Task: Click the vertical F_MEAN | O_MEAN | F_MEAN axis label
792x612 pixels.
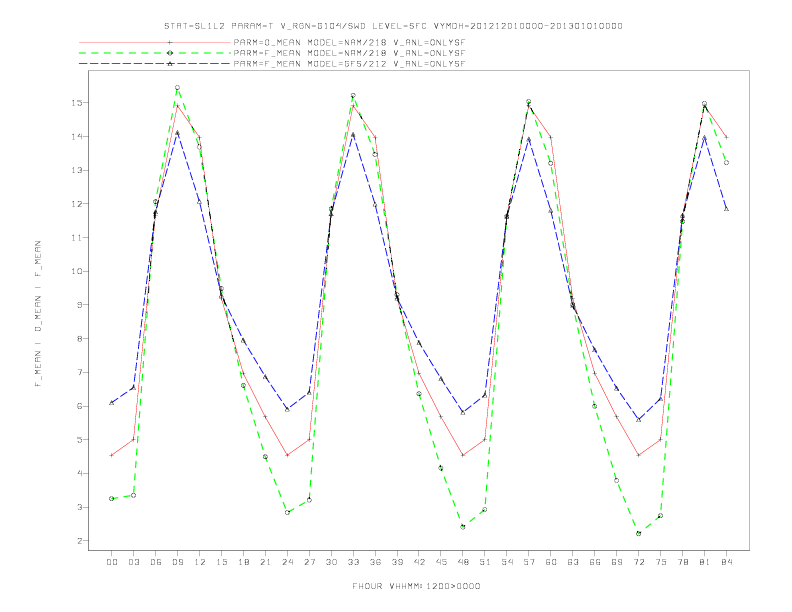Action: tap(38, 314)
